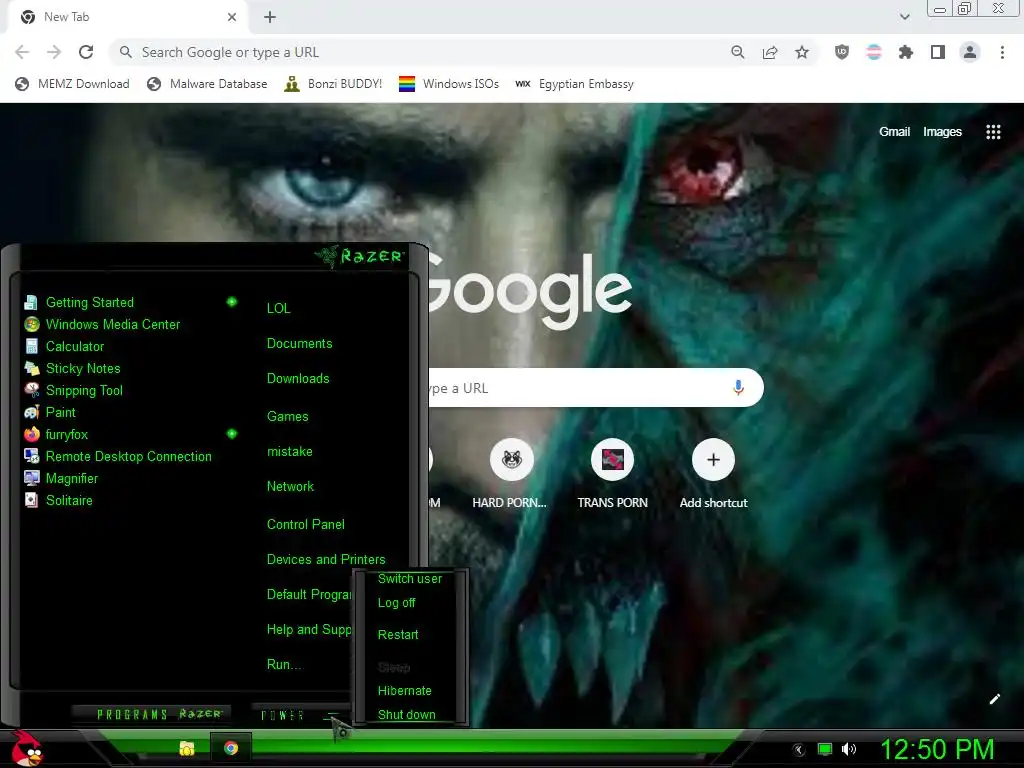The width and height of the screenshot is (1024, 768).
Task: Open Devices and Printers
Action: [326, 560]
